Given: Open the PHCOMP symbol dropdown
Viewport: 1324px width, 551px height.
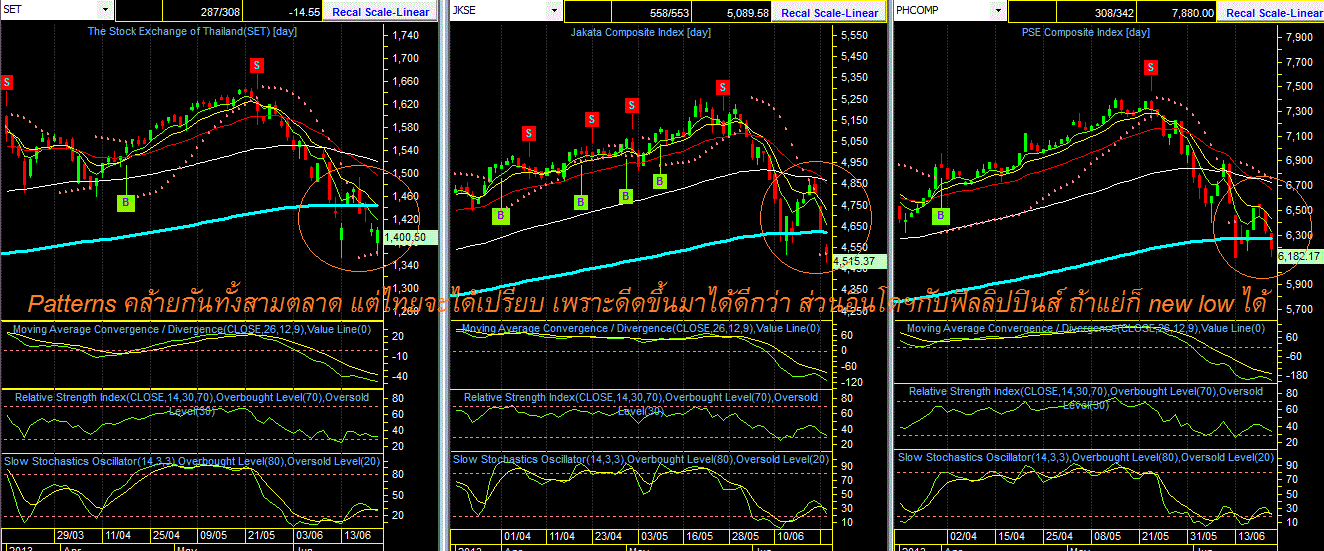Looking at the screenshot, I should pos(998,11).
